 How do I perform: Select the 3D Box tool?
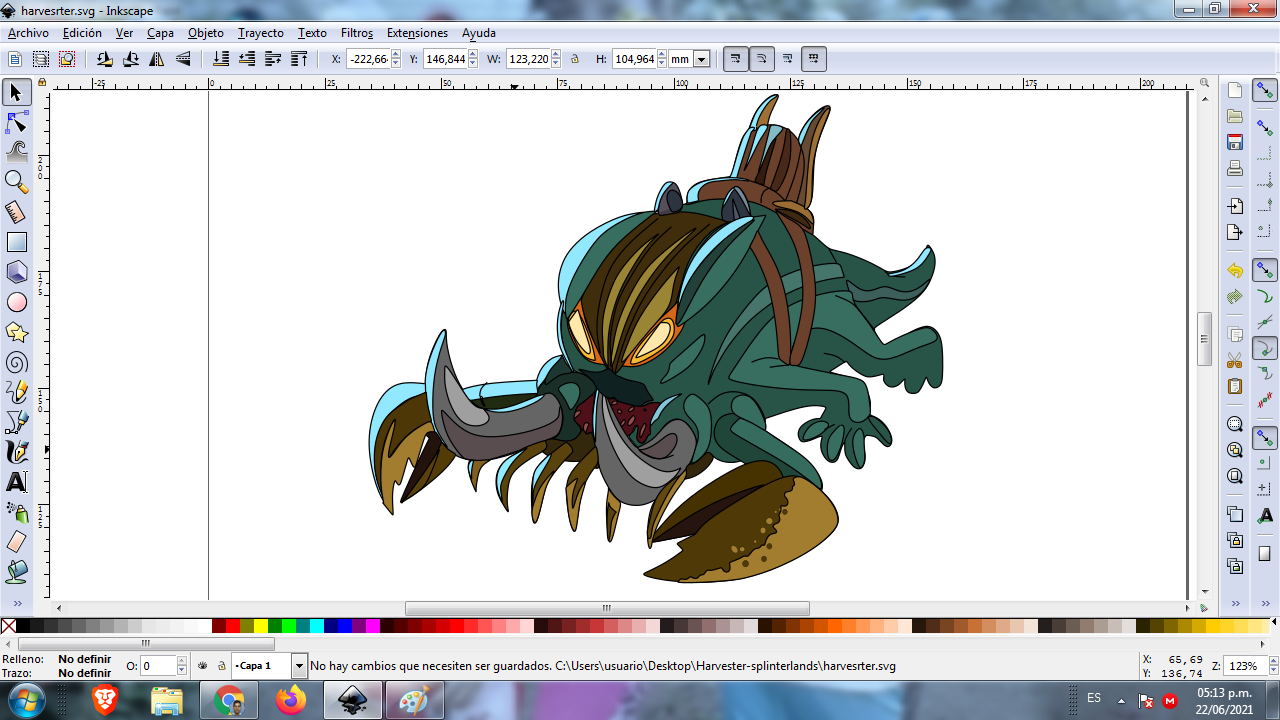(16, 272)
